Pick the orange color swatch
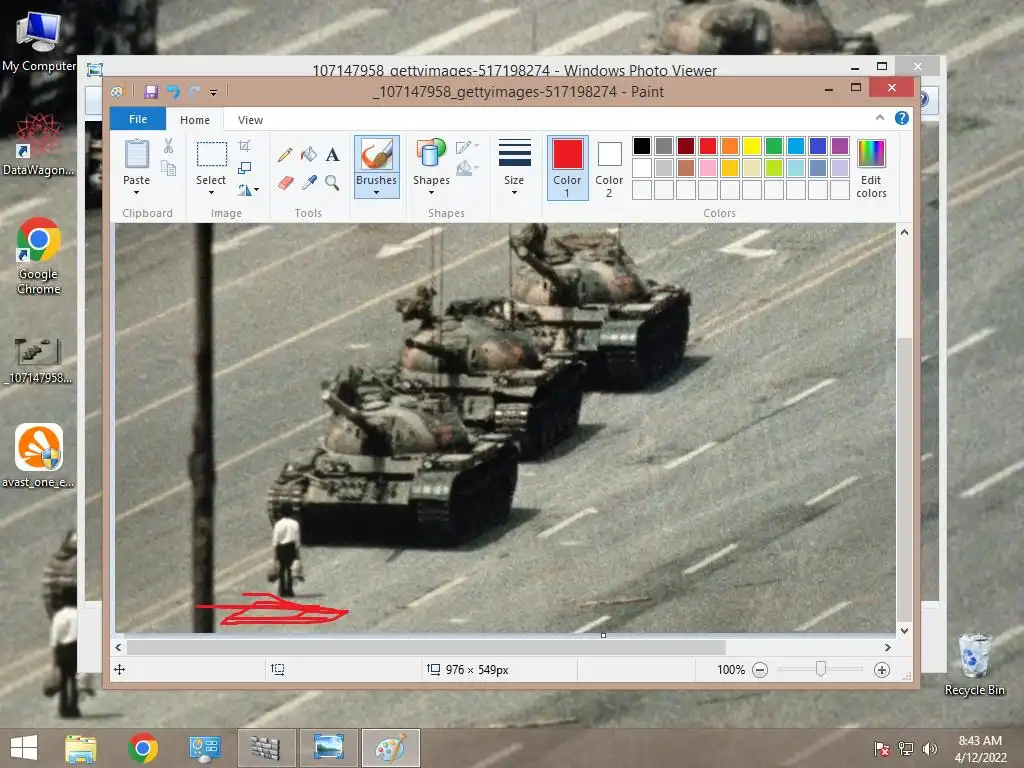 click(729, 146)
